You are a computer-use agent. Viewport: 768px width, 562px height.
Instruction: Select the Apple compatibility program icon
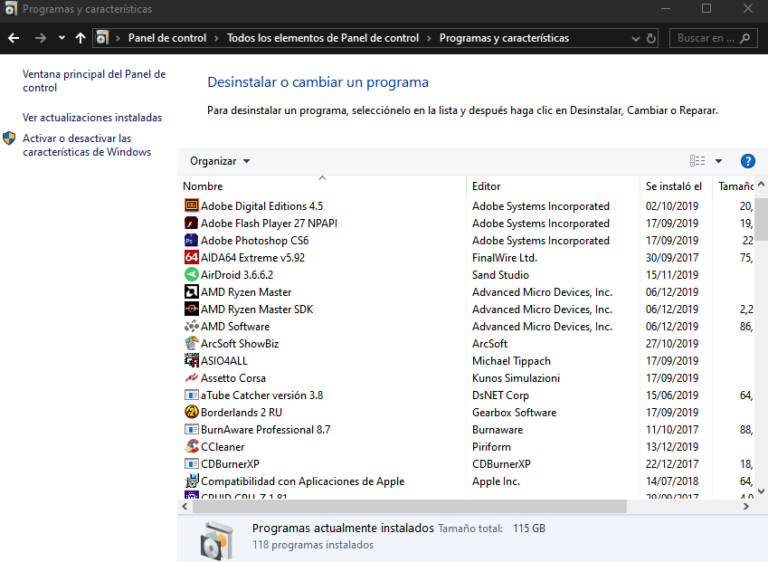pos(191,481)
